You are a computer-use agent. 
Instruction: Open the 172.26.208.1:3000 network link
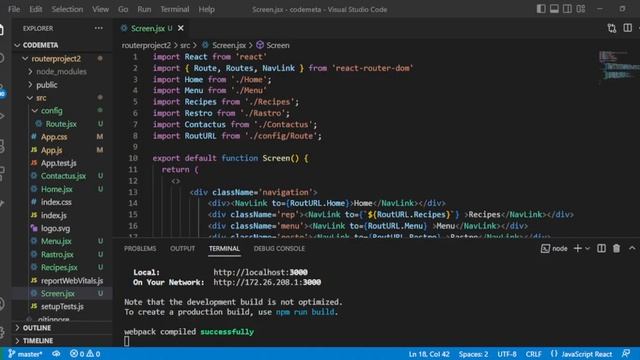tap(267, 282)
